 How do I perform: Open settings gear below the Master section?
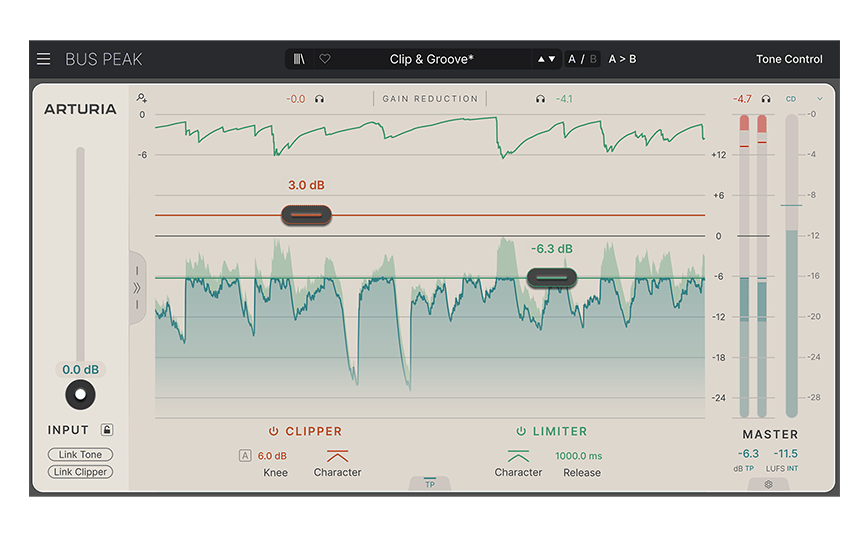pos(768,484)
